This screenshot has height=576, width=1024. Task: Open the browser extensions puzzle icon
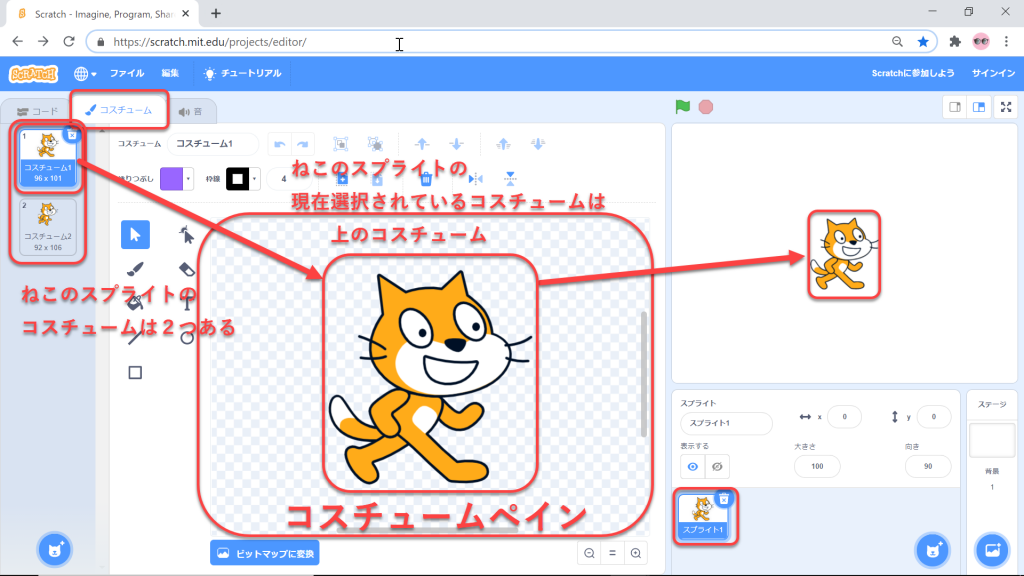(x=955, y=42)
